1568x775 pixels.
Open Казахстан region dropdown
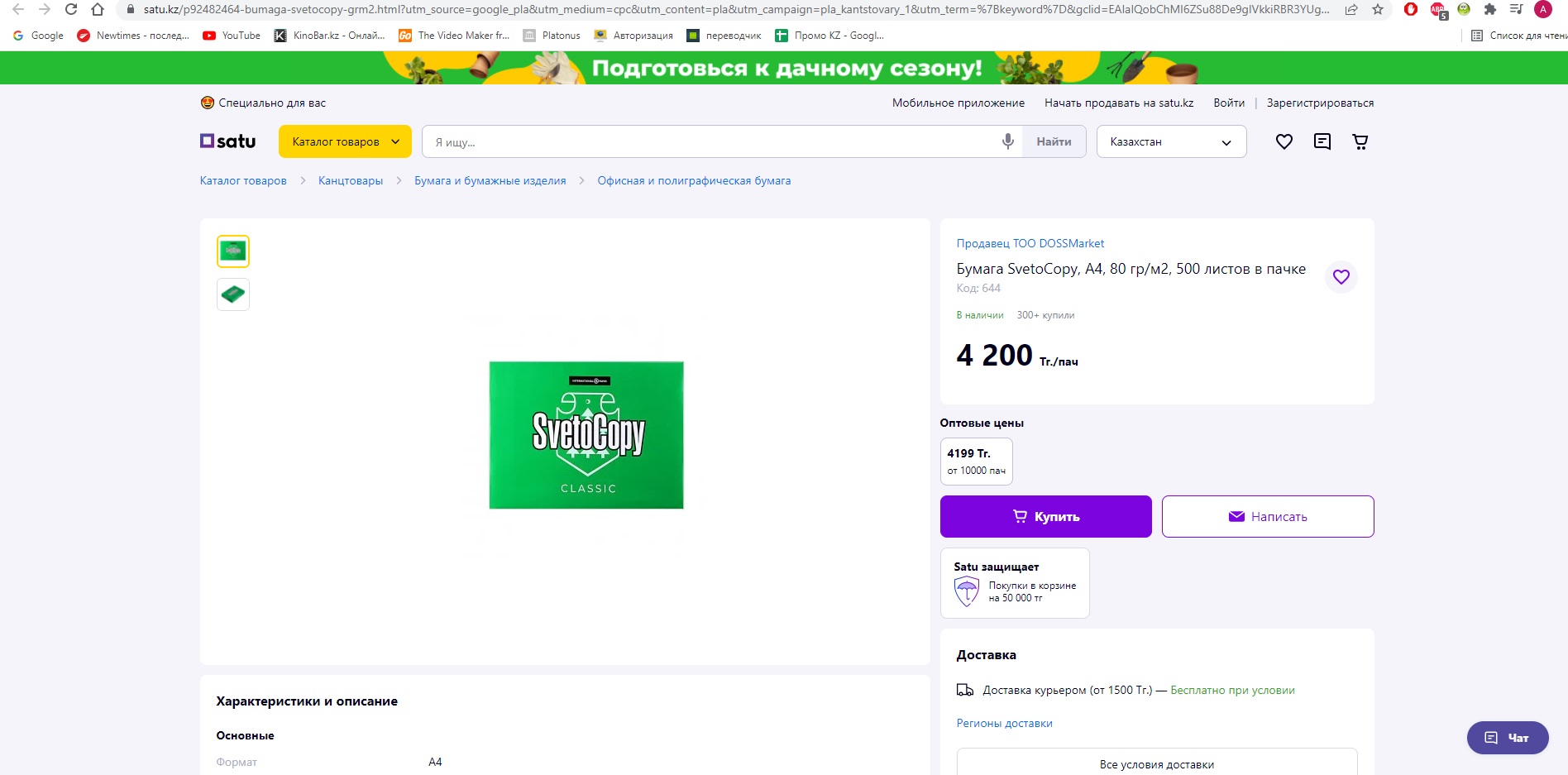1171,141
